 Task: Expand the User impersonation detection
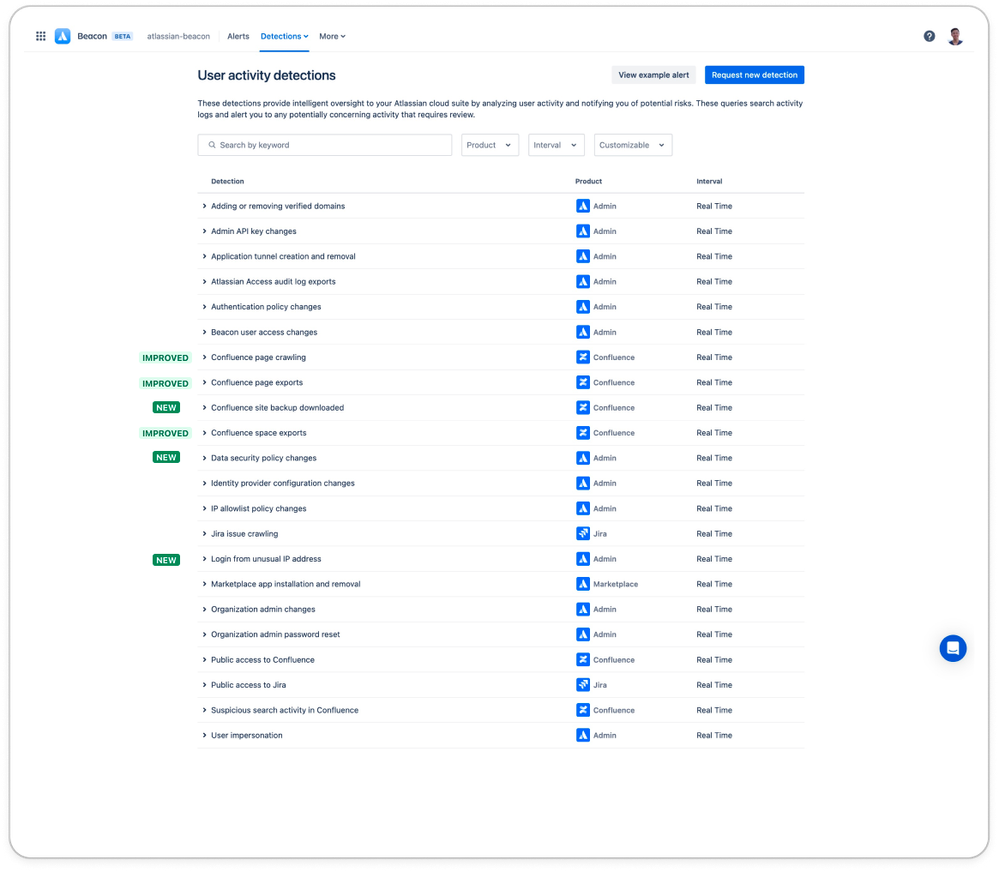coord(205,735)
